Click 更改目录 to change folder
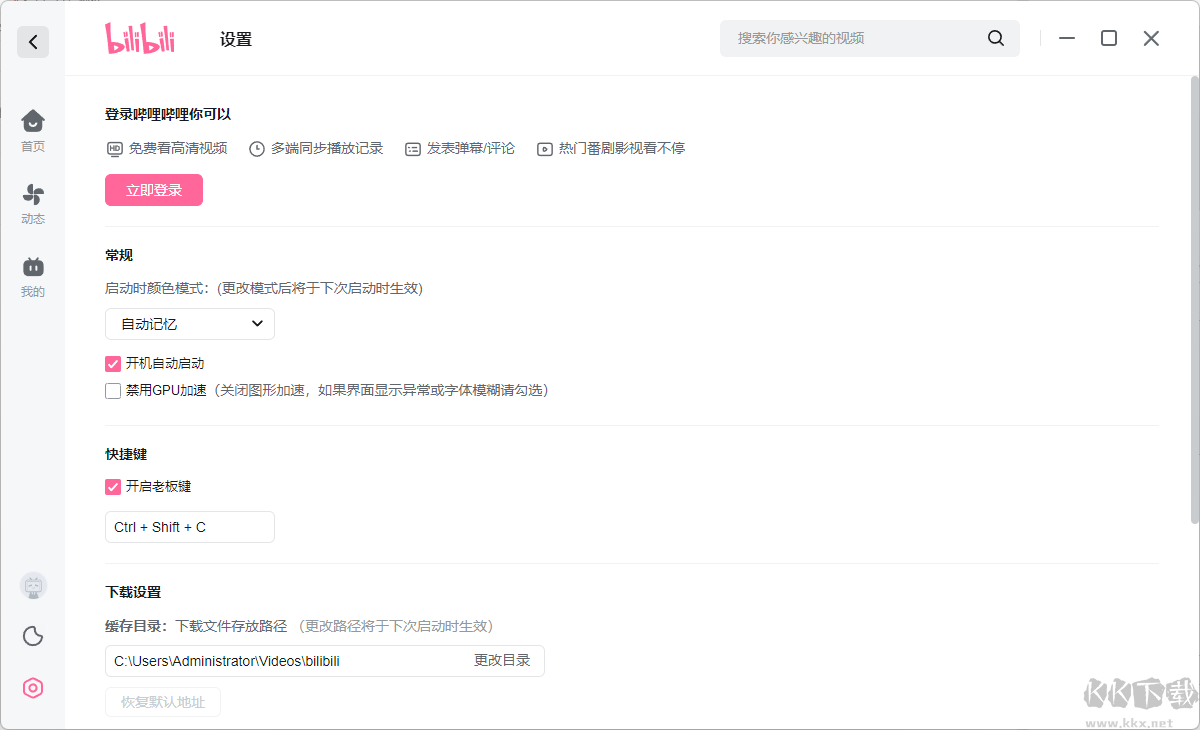 coord(501,661)
